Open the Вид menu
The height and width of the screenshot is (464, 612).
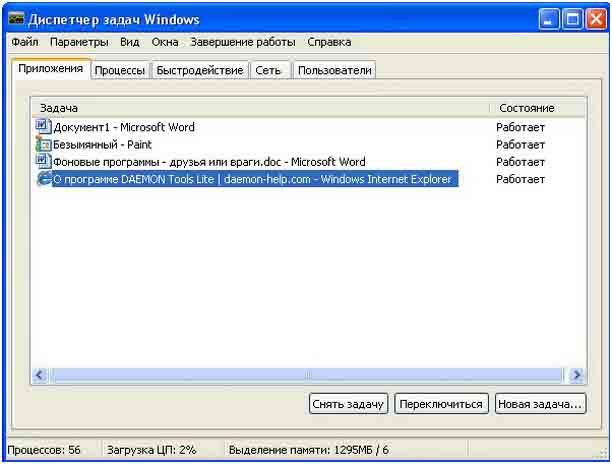130,42
